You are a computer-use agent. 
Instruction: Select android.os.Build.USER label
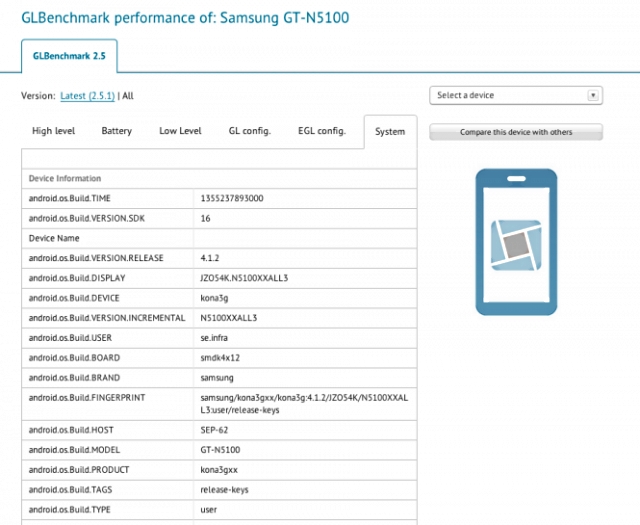coord(70,338)
